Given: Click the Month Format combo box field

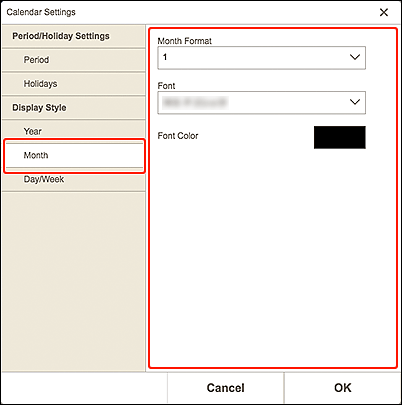Looking at the screenshot, I should (261, 58).
